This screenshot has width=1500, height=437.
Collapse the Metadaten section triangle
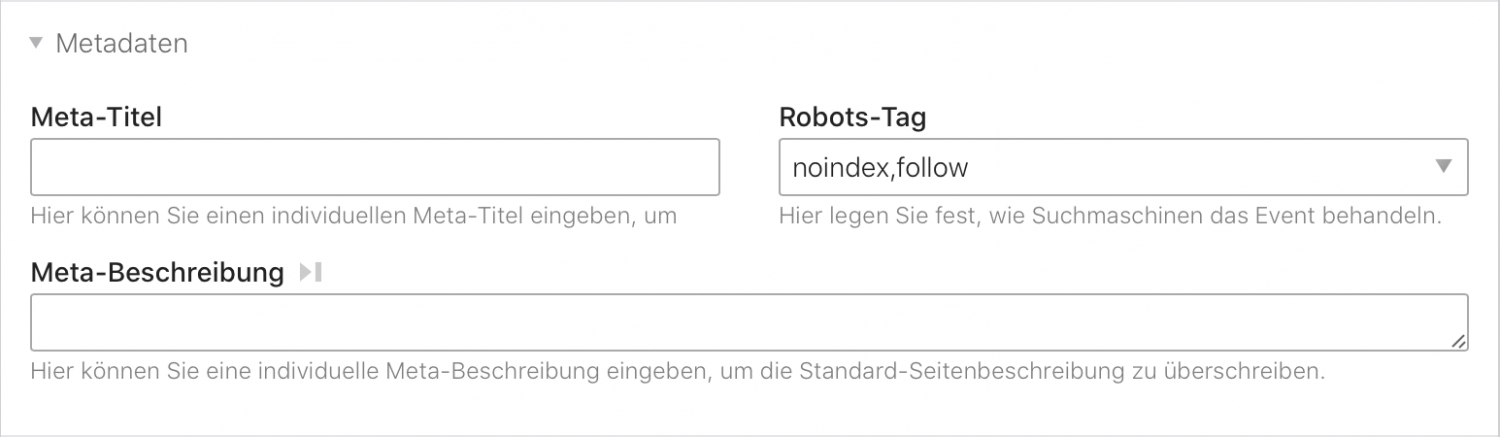[36, 44]
